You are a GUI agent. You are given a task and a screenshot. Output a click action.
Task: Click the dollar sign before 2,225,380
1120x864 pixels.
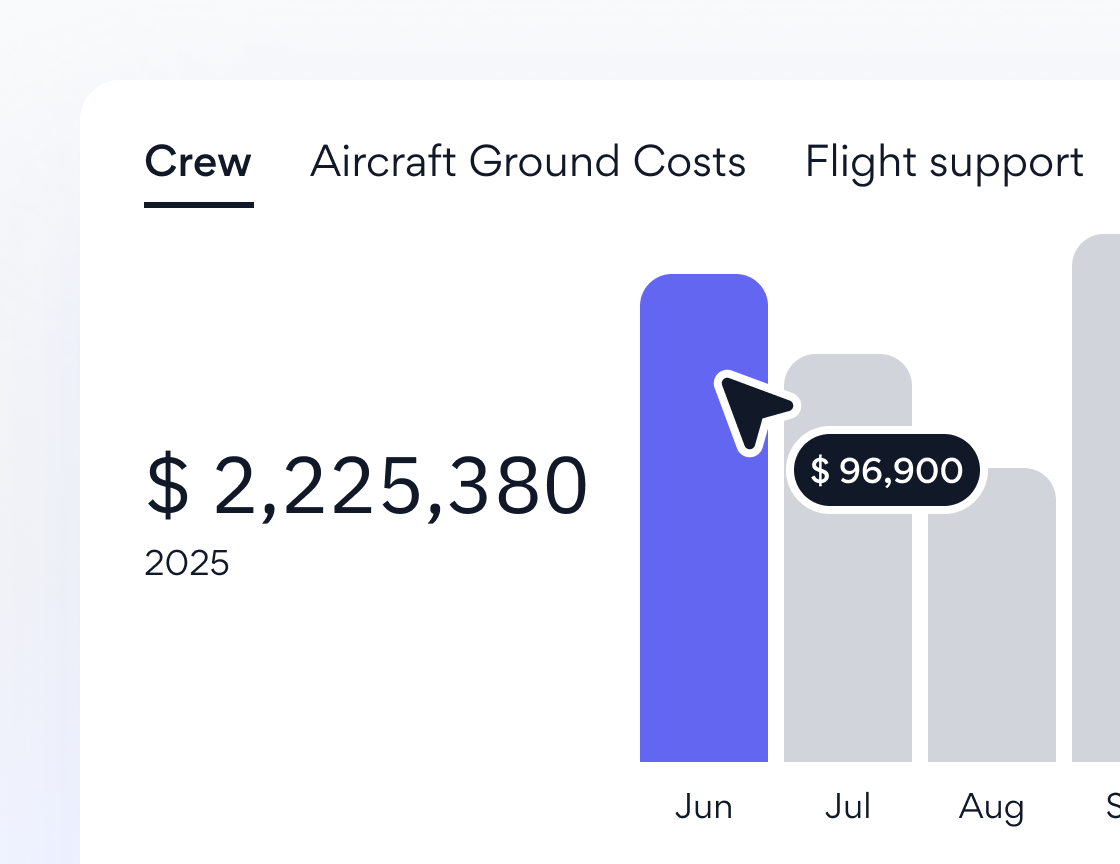tap(167, 487)
